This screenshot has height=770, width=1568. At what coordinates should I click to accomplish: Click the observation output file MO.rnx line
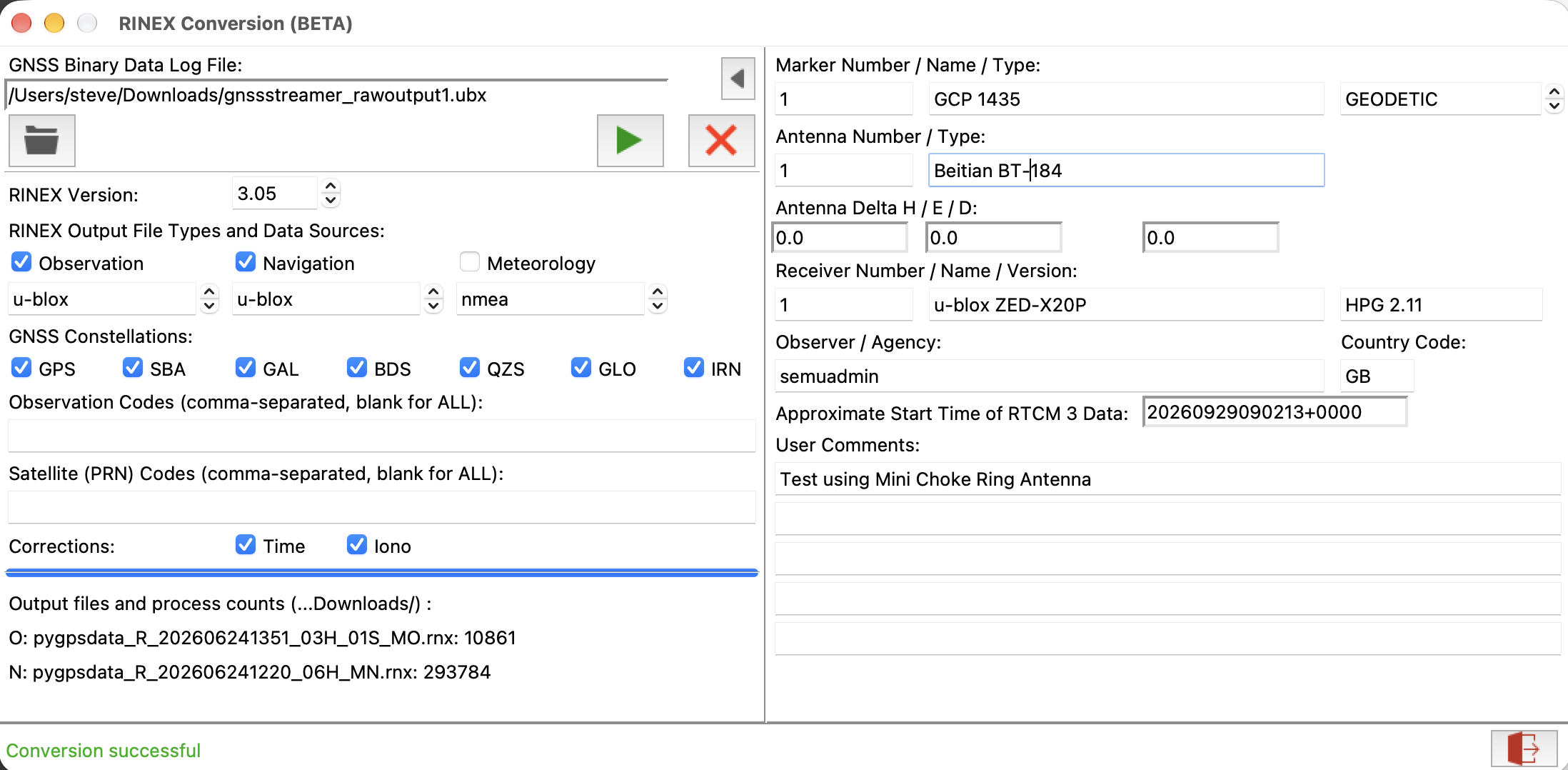click(x=262, y=638)
